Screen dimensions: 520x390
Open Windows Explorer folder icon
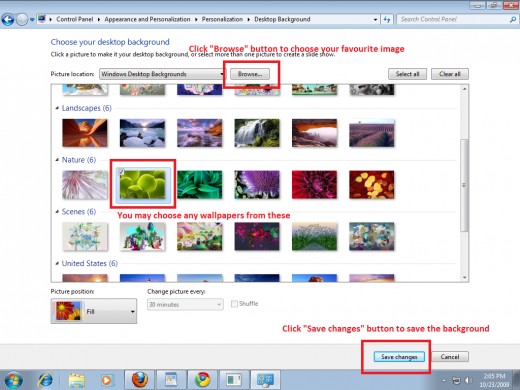76,380
